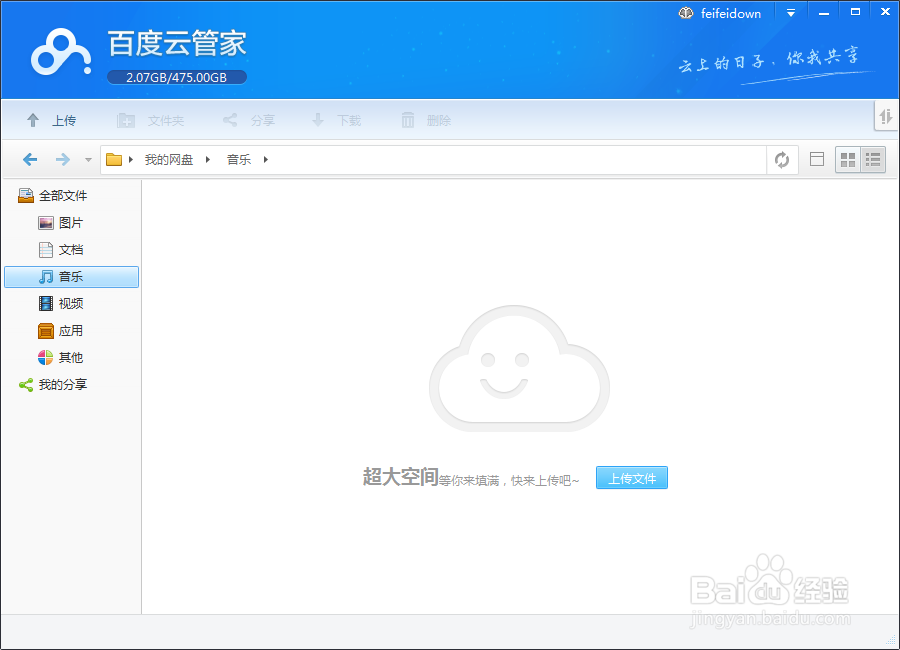Open the transfer list panel icon
Screen dimensions: 900x650
click(886, 117)
